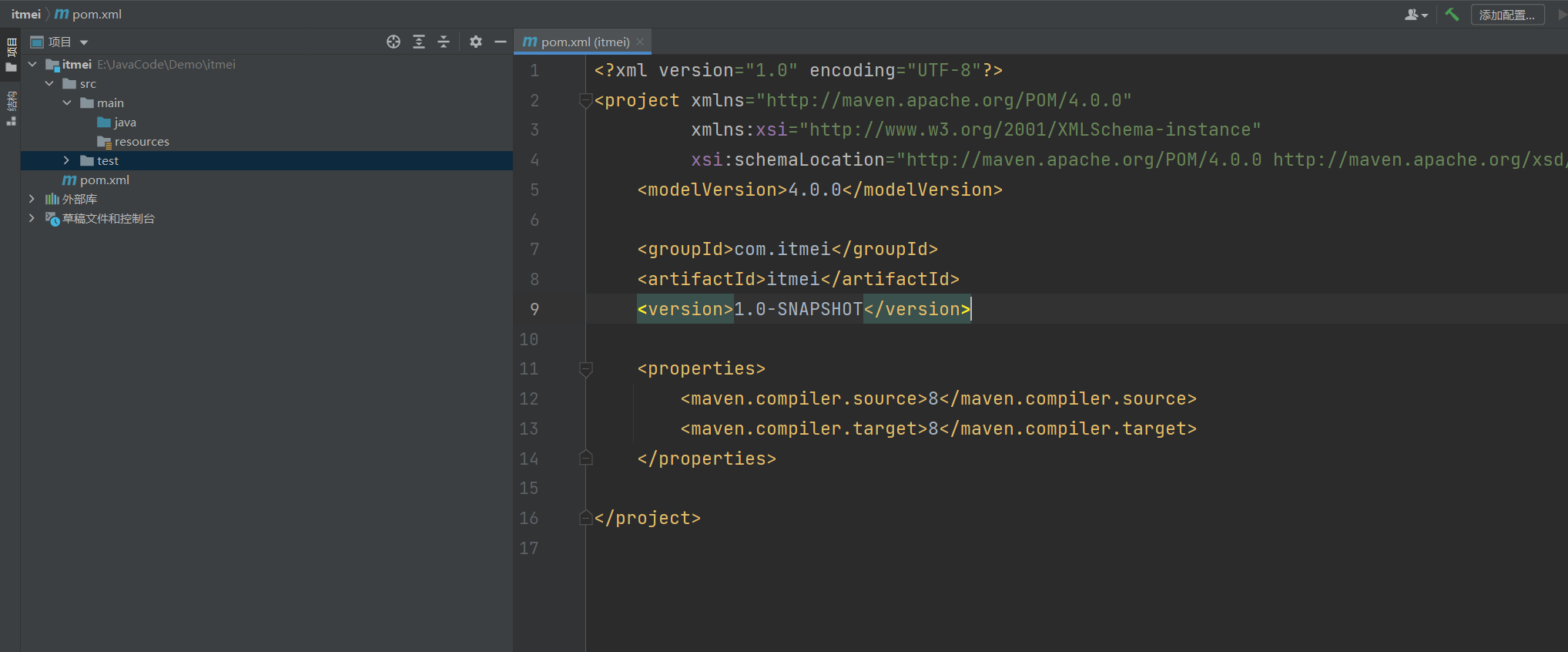
Task: Select the java source folder
Action: pyautogui.click(x=117, y=122)
